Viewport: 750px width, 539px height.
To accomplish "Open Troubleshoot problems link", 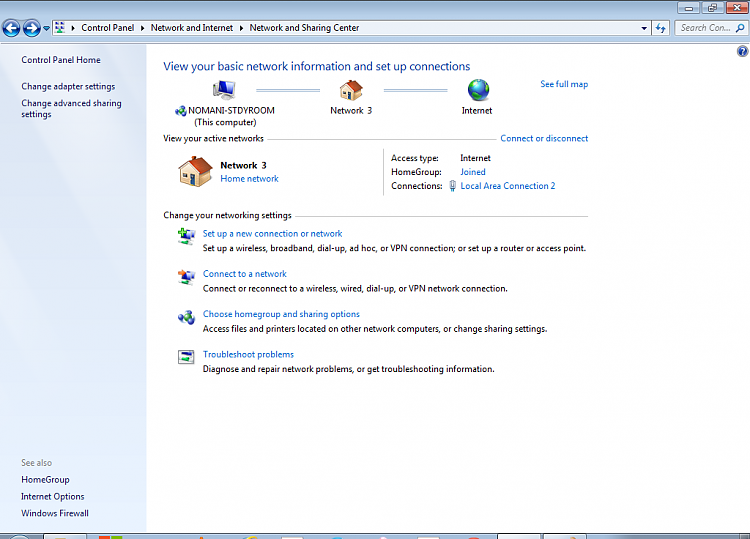I will click(248, 354).
